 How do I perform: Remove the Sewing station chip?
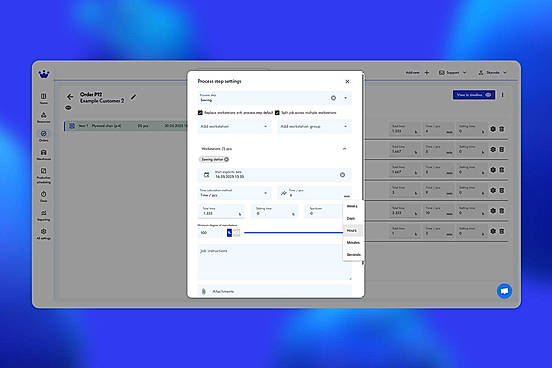(x=226, y=160)
